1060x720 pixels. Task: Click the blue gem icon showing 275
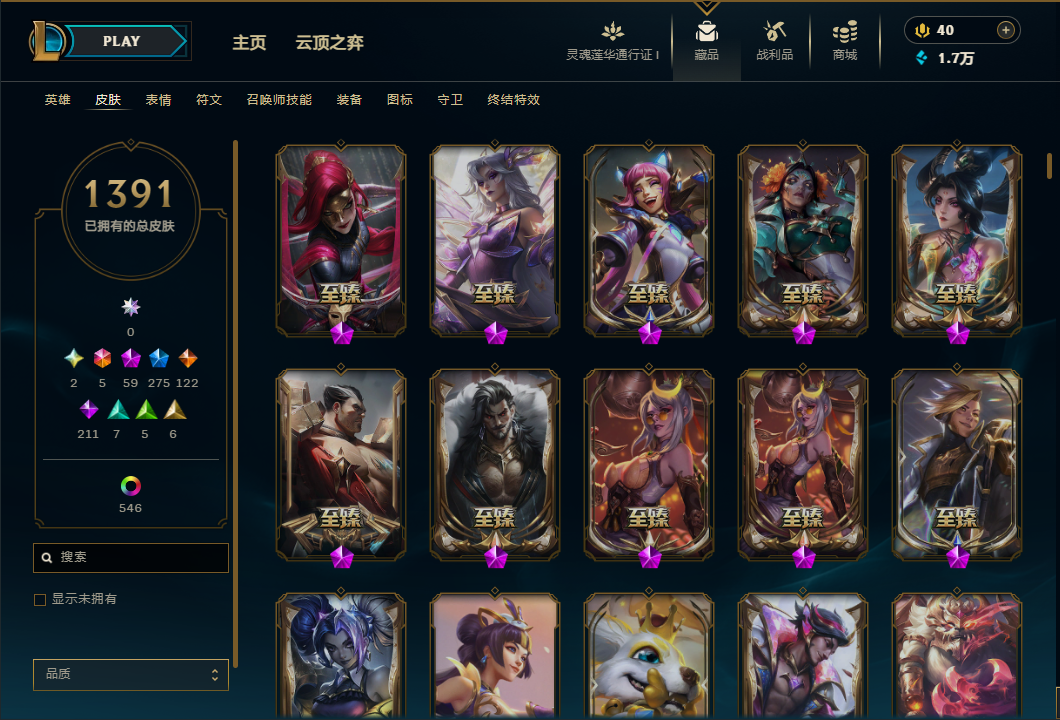click(159, 358)
